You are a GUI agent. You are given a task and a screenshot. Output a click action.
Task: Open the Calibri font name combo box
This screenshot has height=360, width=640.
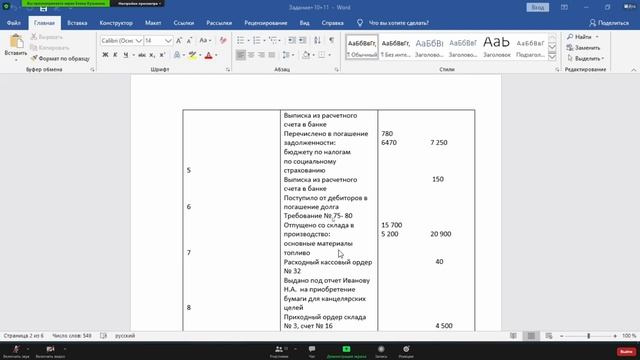point(121,40)
